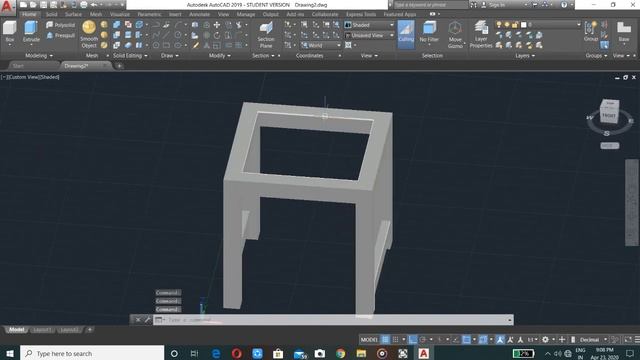This screenshot has height=360, width=640.
Task: Toggle snap mode in status bar
Action: (x=396, y=340)
